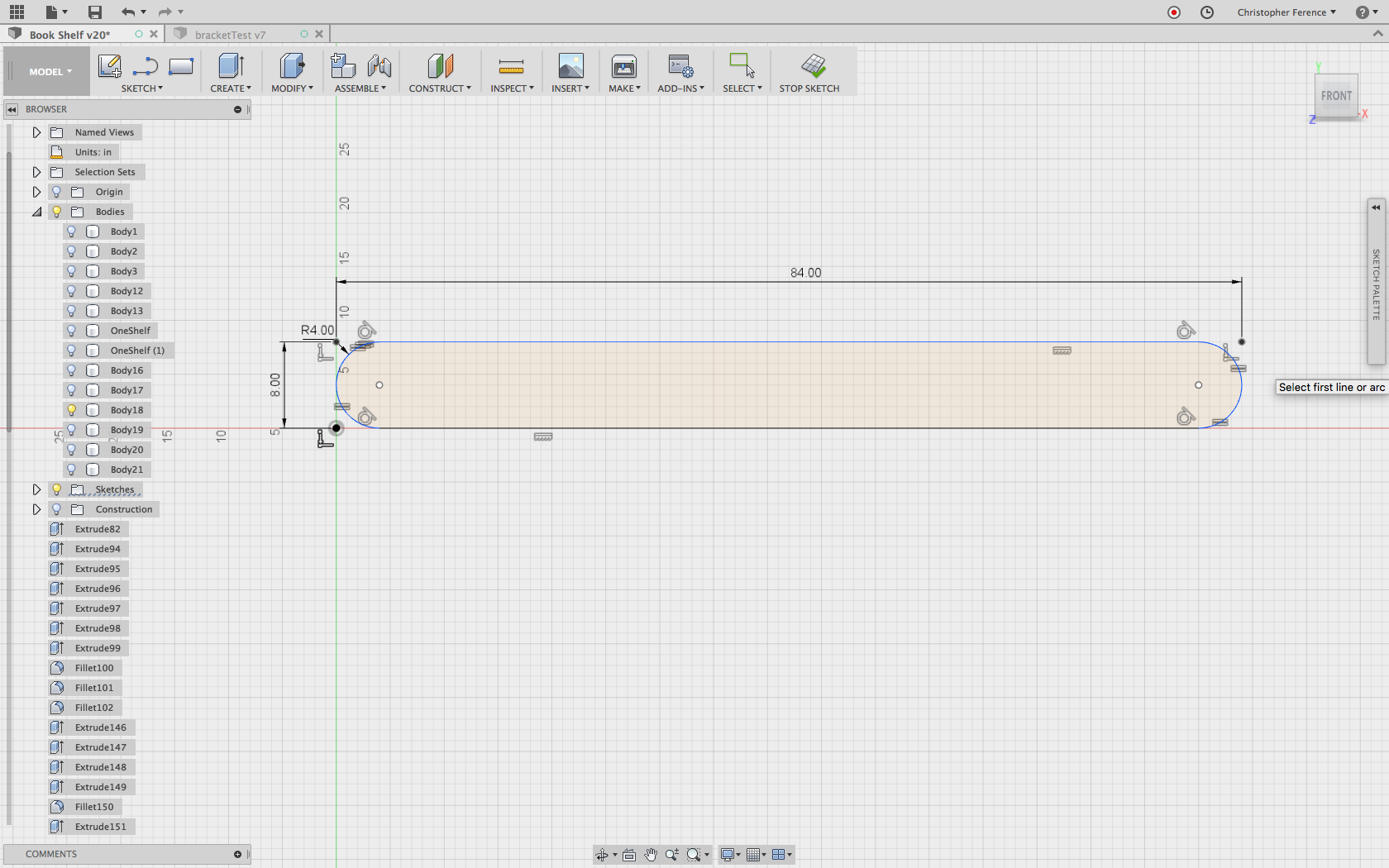This screenshot has height=868, width=1389.
Task: Click the Press Pull icon above MODIFY
Action: pos(292,65)
